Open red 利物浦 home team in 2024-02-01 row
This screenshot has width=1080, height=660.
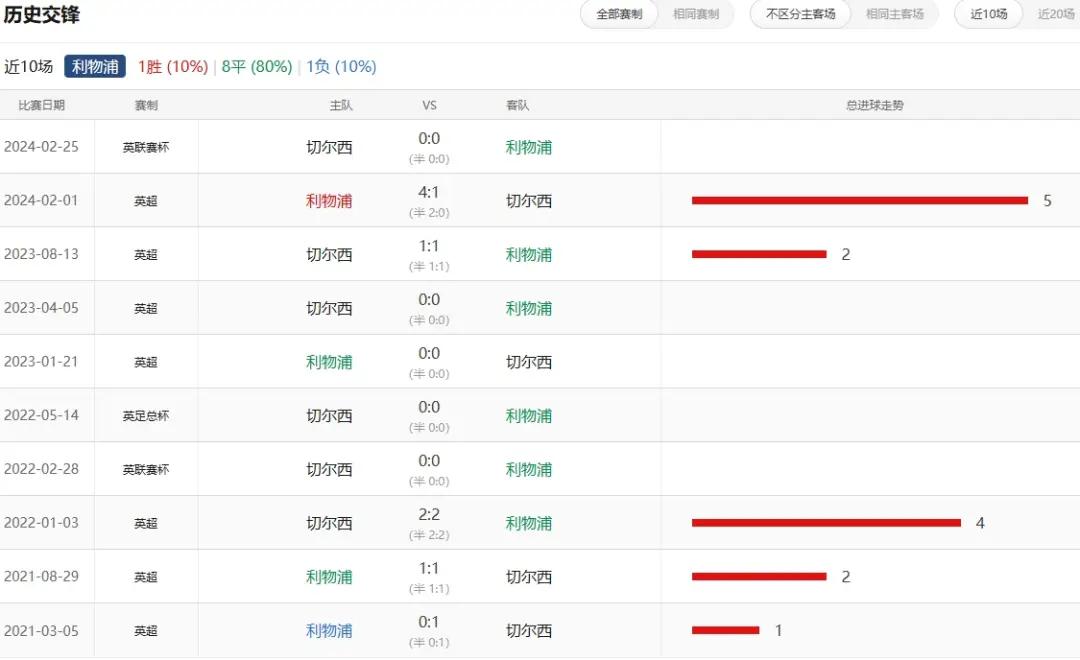[x=329, y=200]
